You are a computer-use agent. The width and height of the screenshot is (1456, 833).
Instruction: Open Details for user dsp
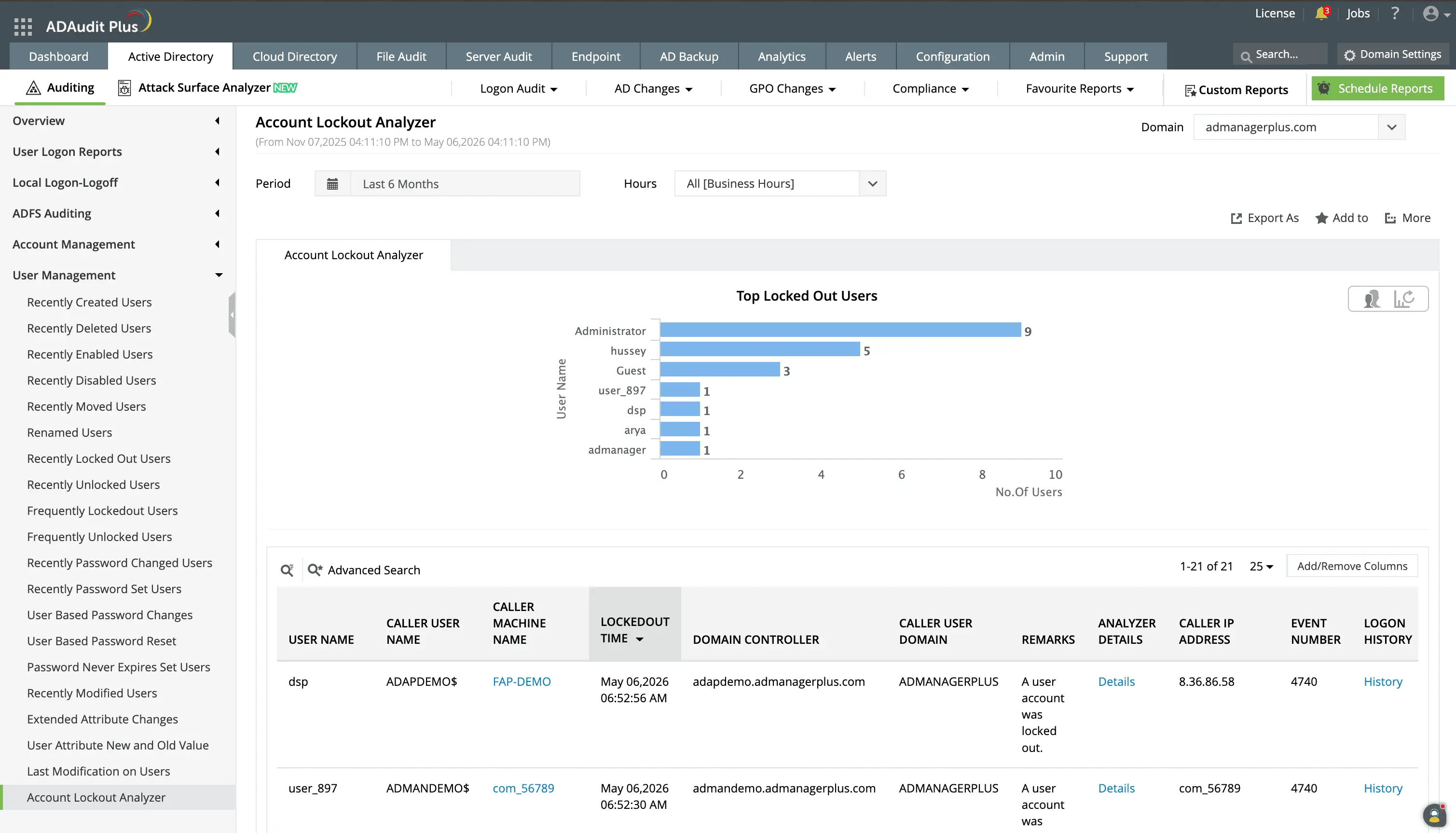(x=1116, y=681)
